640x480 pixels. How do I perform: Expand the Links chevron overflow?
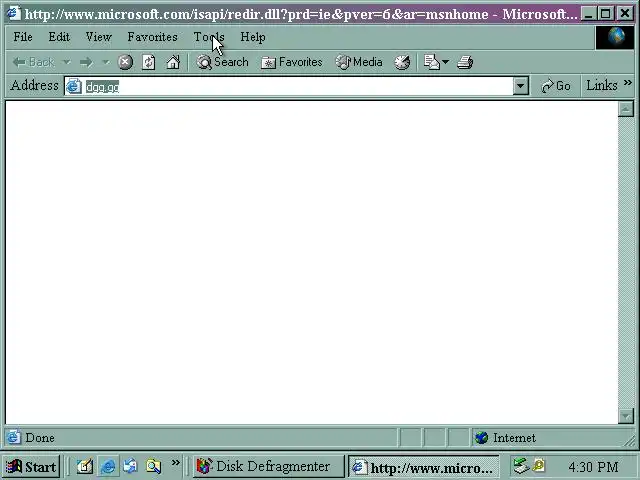(628, 83)
